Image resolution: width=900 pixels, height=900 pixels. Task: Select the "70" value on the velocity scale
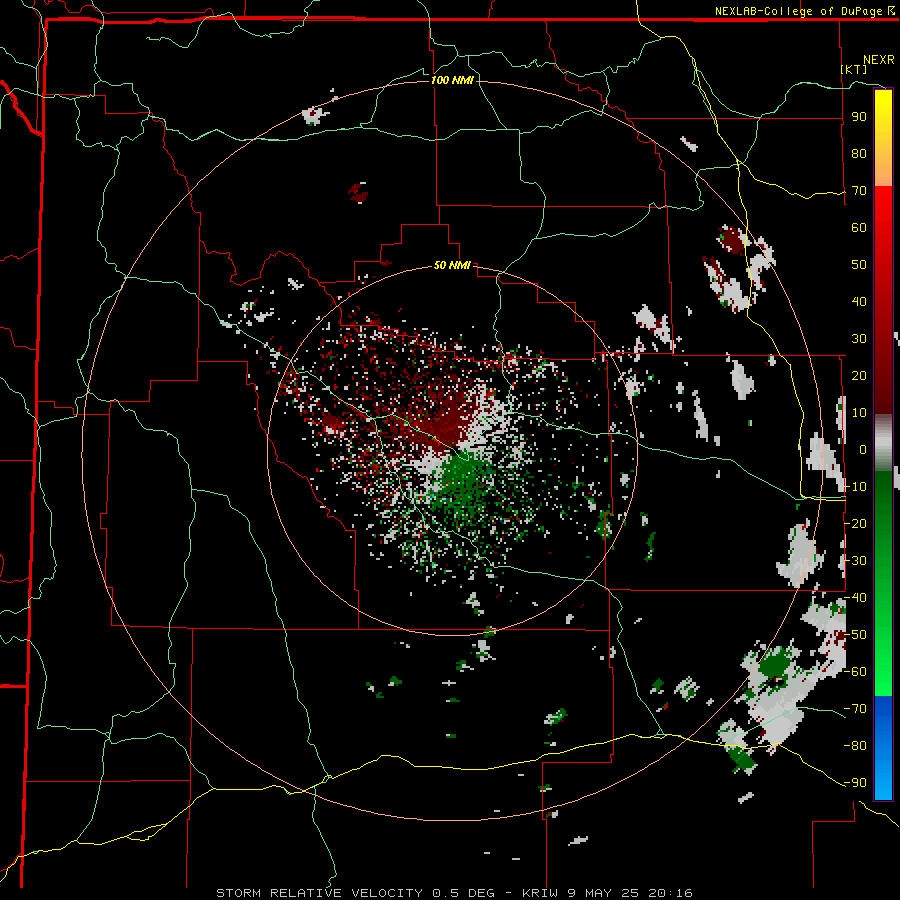point(859,191)
